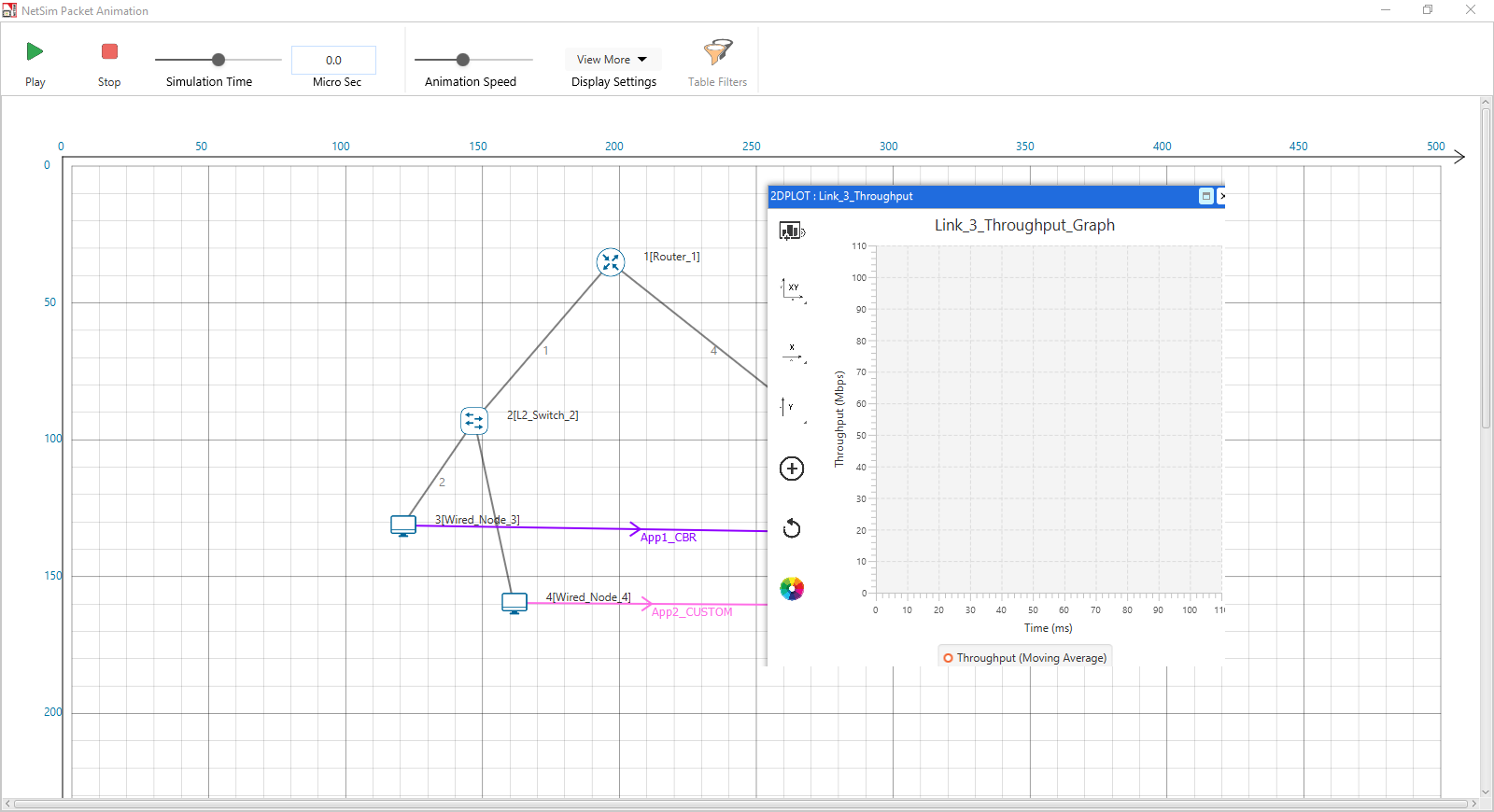
Task: Click the Link_3_Throughput_Graph title
Action: tap(1024, 225)
